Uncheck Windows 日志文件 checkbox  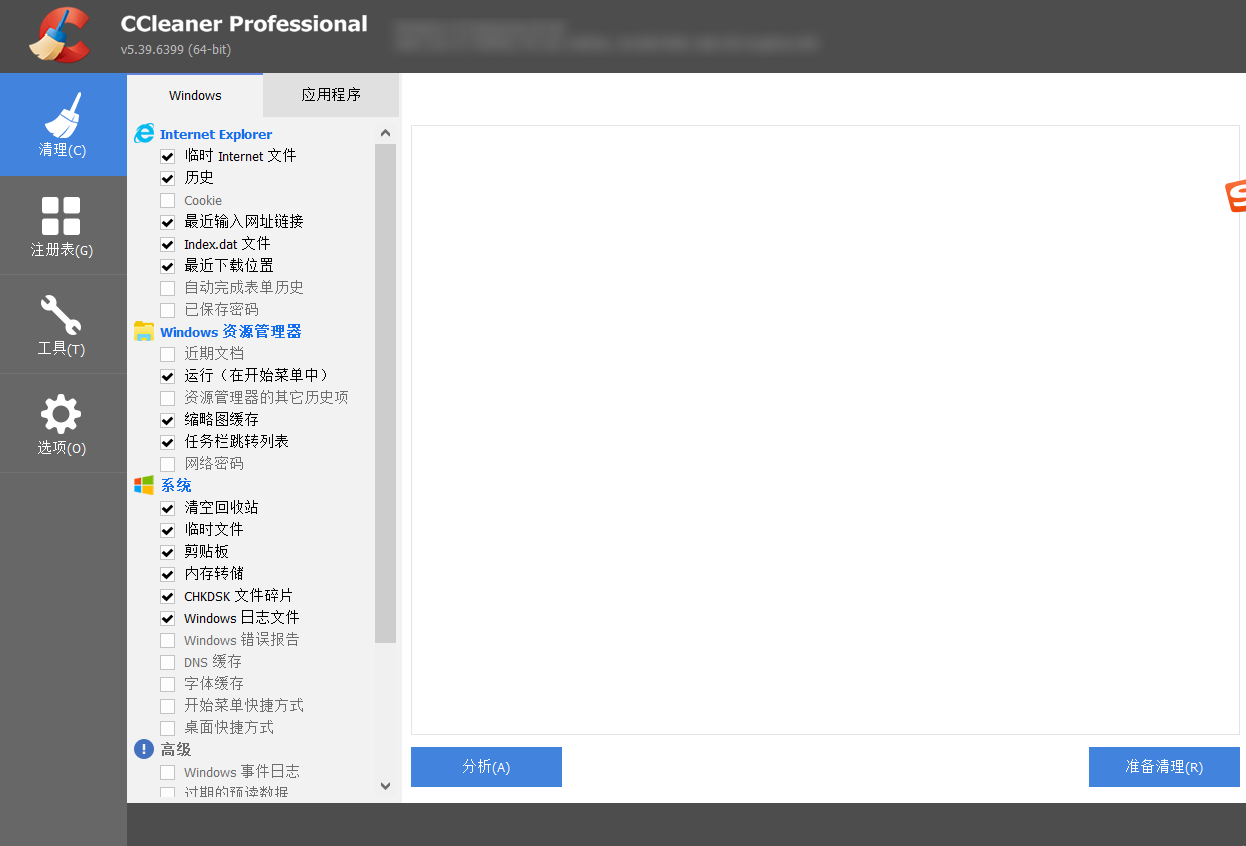167,619
